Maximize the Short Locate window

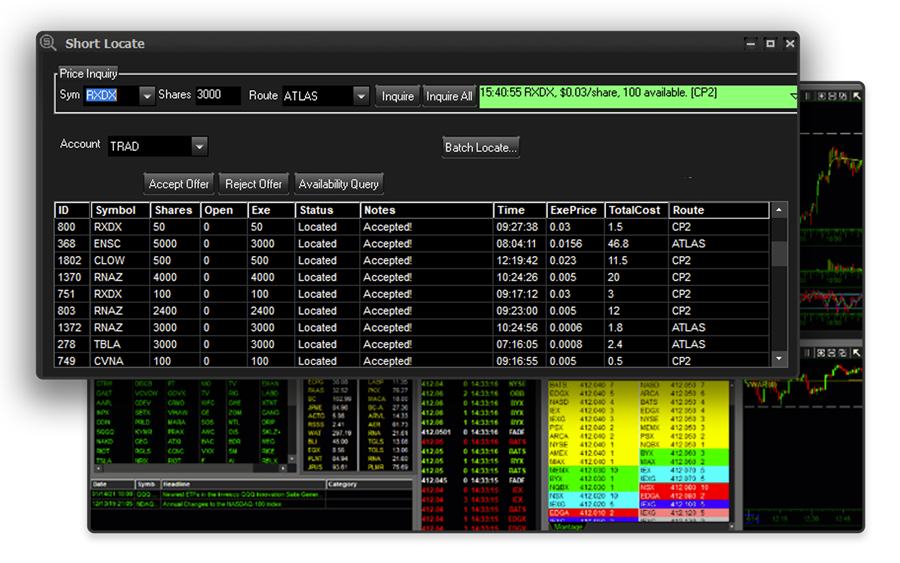(x=770, y=43)
